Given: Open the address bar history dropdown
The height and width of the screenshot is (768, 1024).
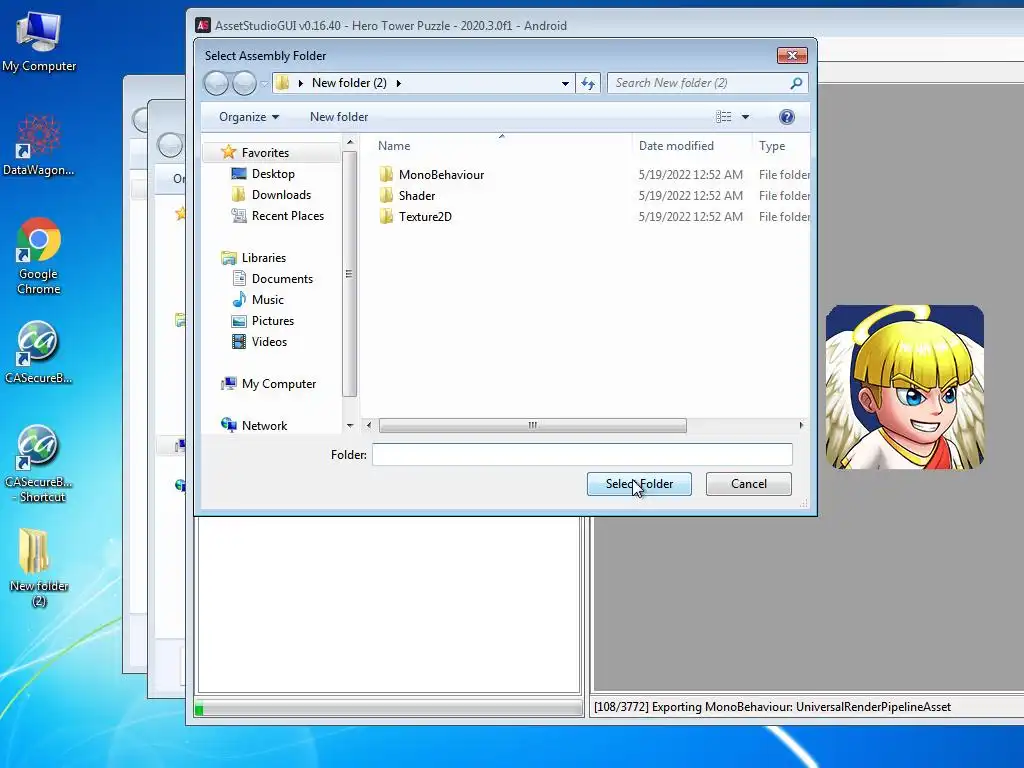Looking at the screenshot, I should 565,84.
